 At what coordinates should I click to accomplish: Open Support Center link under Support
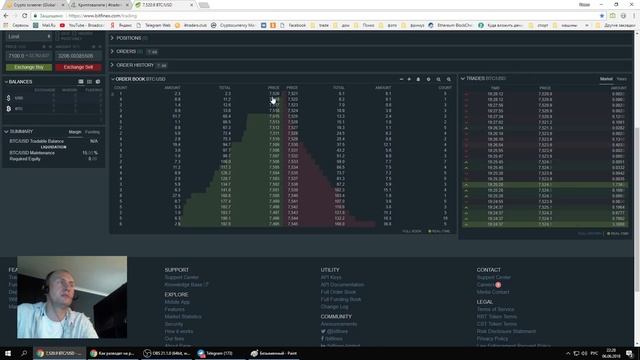182,277
